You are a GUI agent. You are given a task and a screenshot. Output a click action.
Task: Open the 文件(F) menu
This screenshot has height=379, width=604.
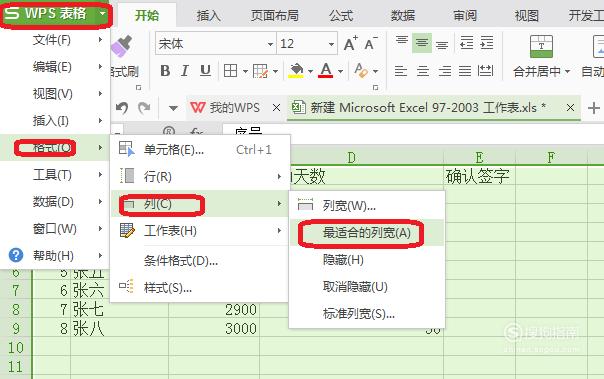point(55,40)
